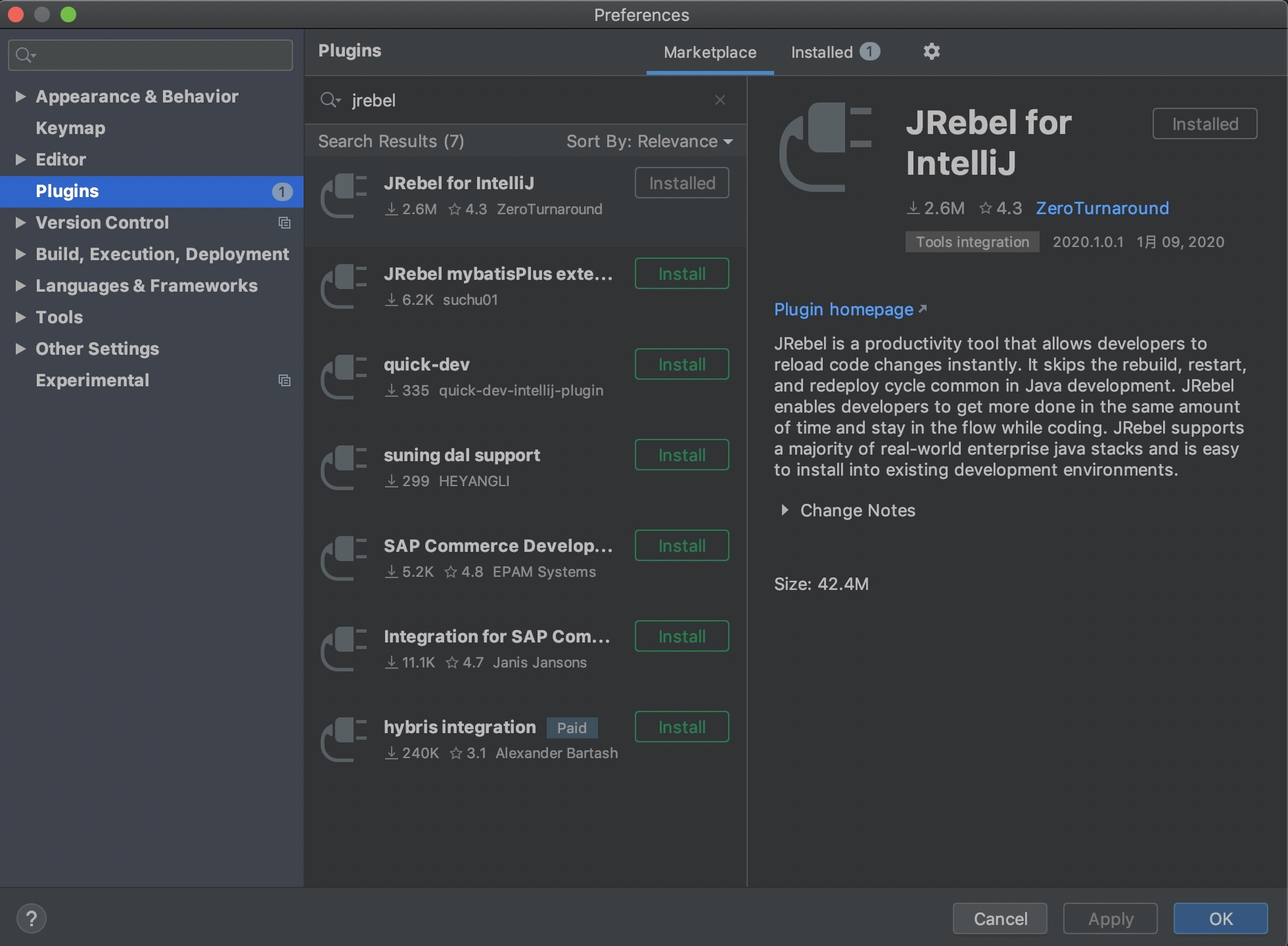Install JRebel mybatisPlus extension plugin
Image resolution: width=1288 pixels, height=946 pixels.
coord(681,273)
